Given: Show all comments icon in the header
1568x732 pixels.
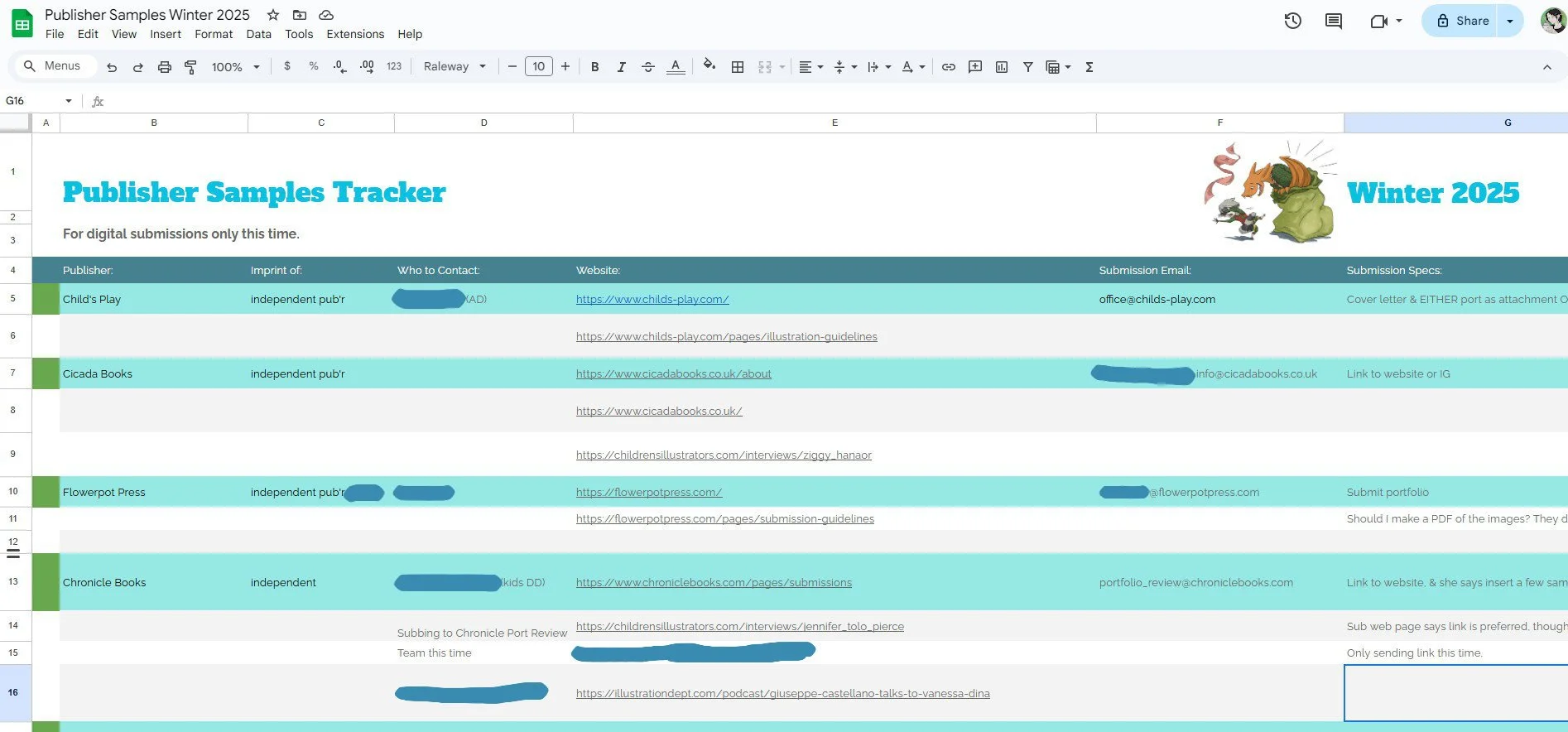Looking at the screenshot, I should (1334, 21).
